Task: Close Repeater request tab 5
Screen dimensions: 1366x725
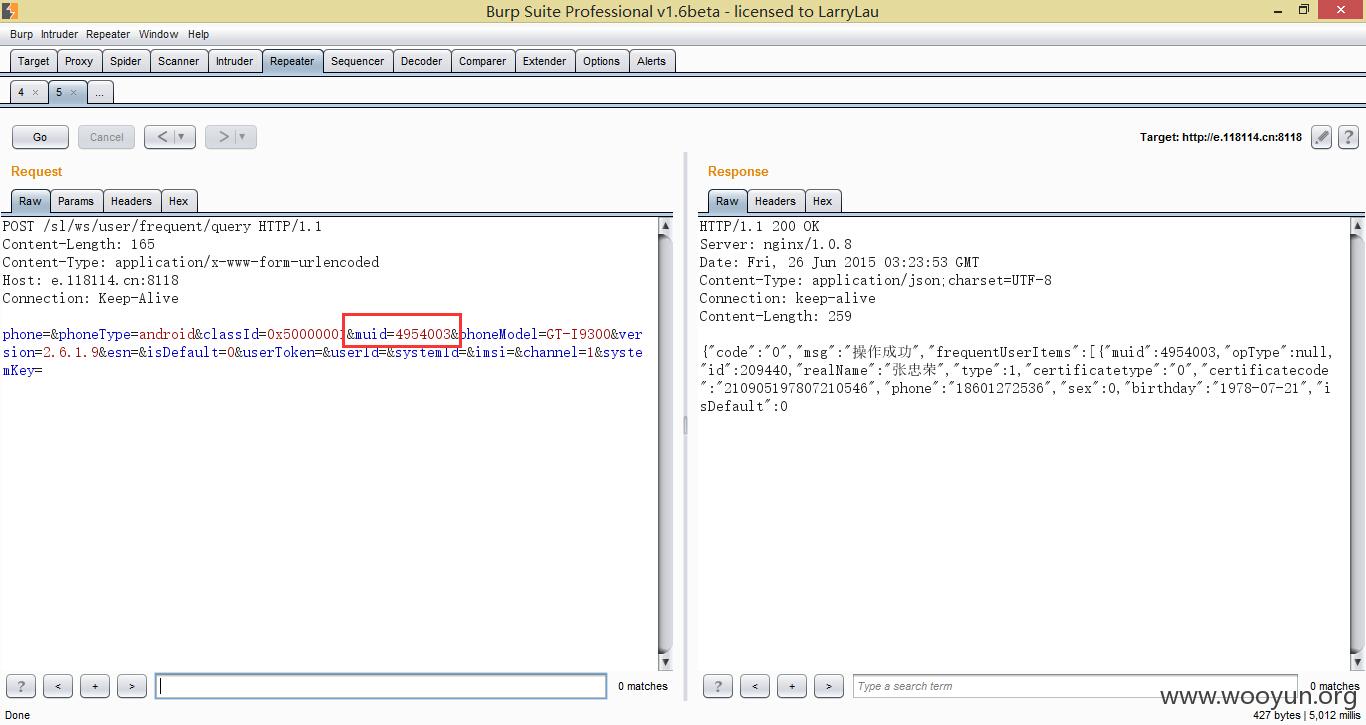Action: [73, 92]
